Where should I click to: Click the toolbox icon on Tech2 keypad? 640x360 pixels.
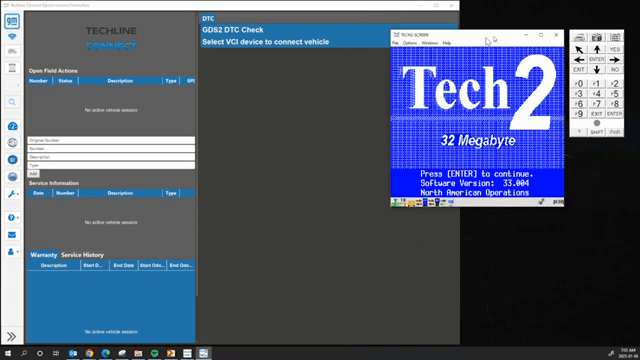(597, 38)
